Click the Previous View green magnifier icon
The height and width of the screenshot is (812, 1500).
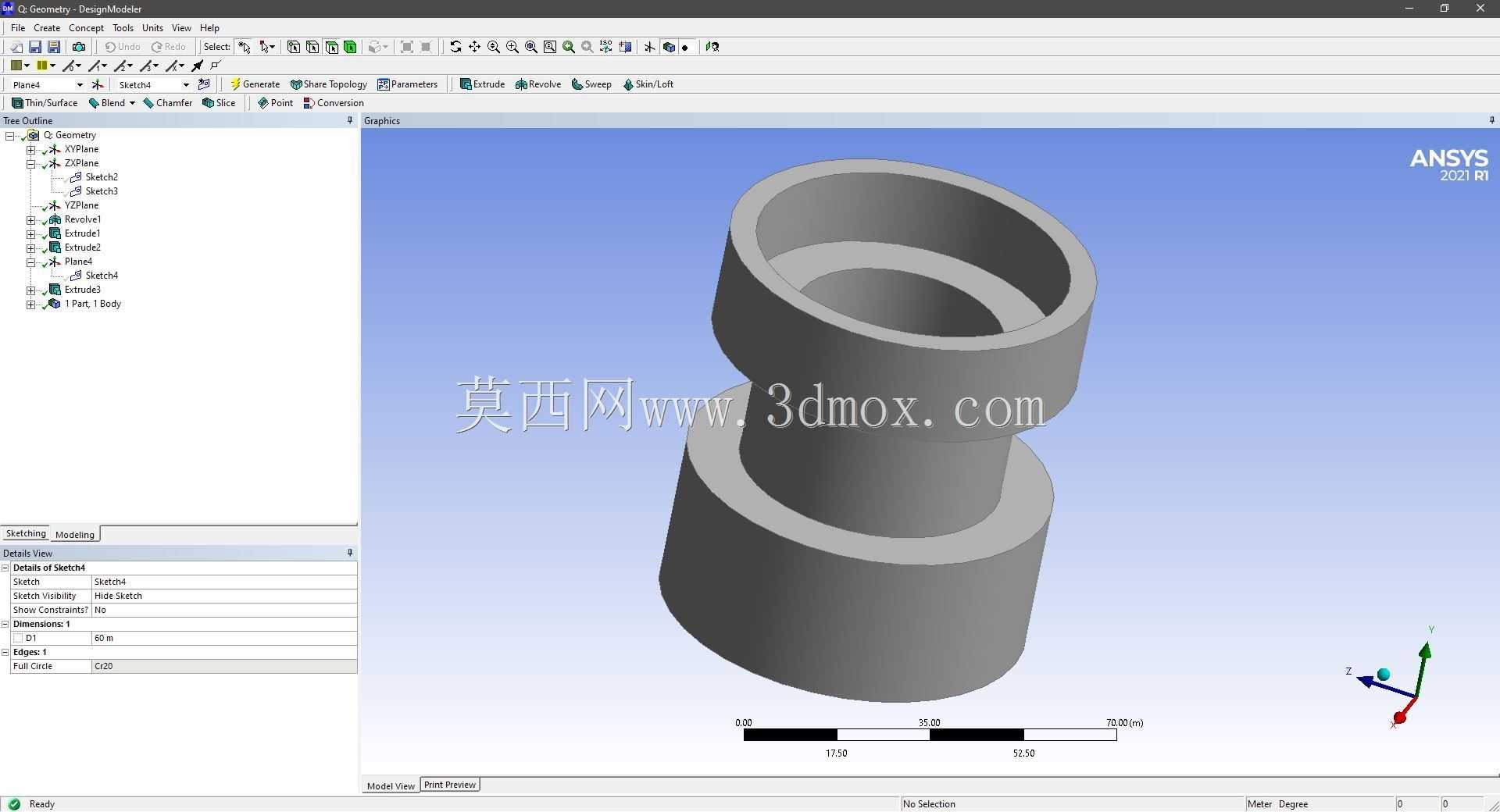tap(569, 47)
